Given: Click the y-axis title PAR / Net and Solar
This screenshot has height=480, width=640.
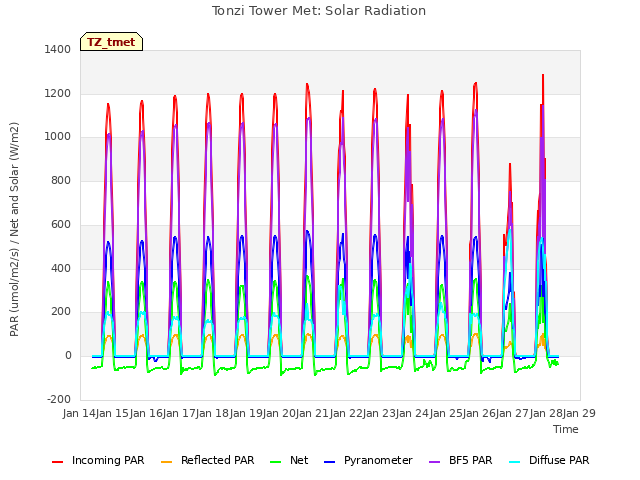Looking at the screenshot, I should pos(14,229).
